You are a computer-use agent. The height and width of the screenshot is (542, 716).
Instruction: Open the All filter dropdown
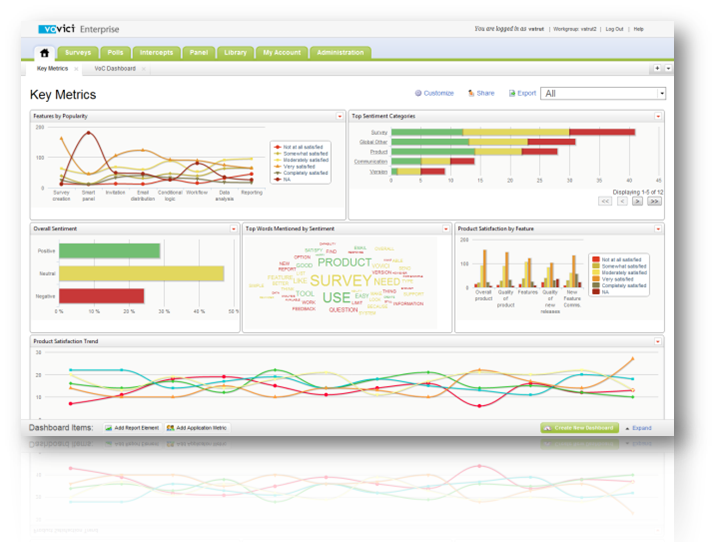[661, 93]
